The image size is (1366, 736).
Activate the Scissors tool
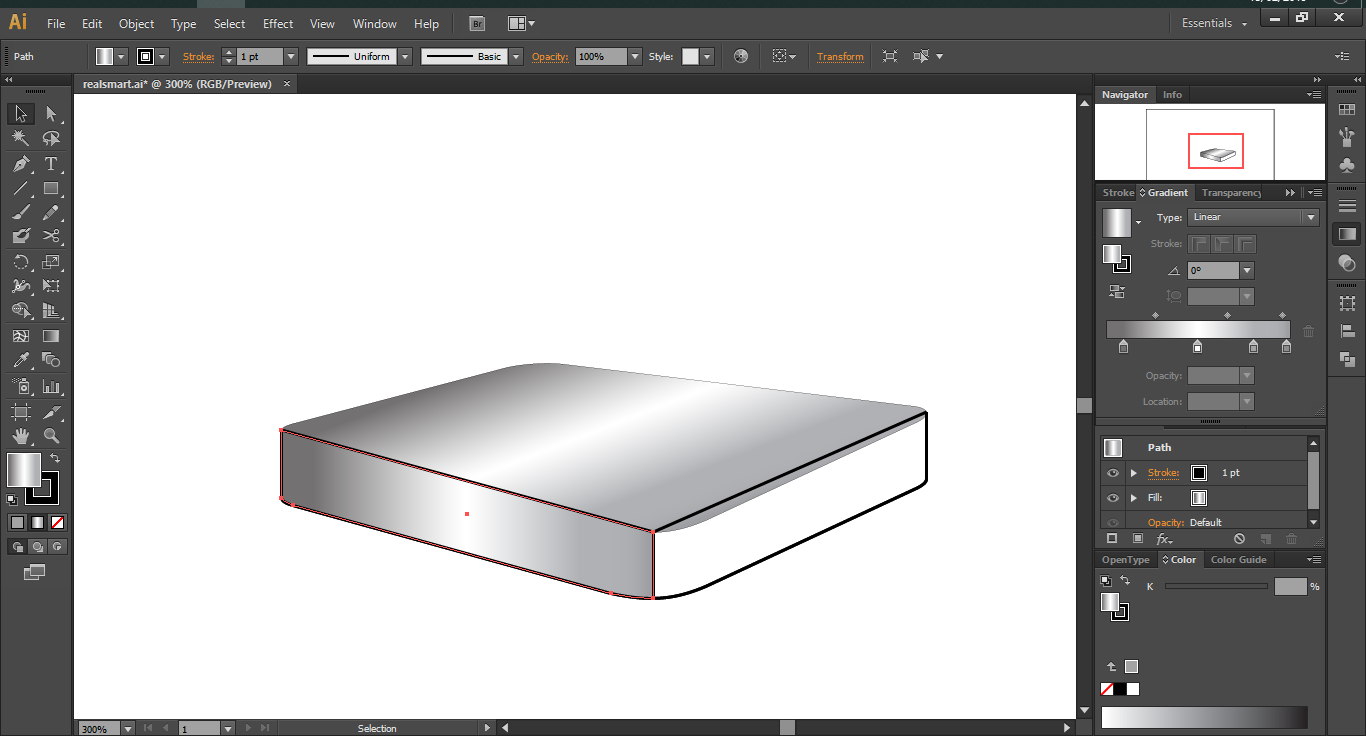point(51,237)
